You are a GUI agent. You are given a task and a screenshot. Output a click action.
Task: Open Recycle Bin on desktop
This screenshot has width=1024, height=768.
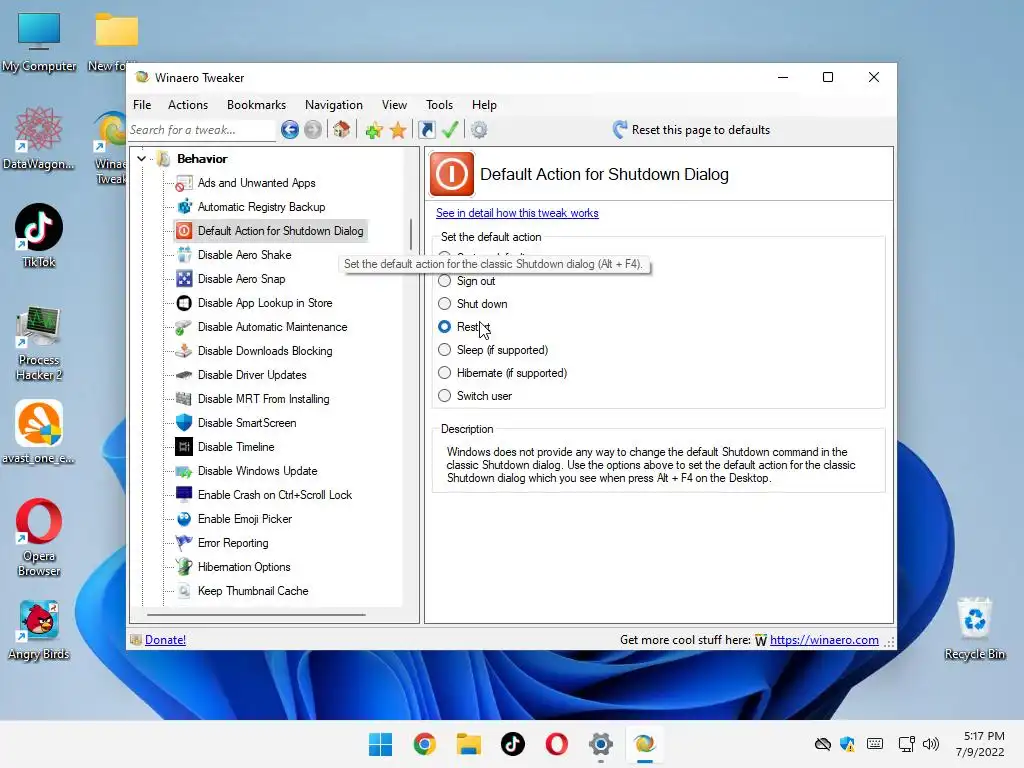pyautogui.click(x=974, y=629)
